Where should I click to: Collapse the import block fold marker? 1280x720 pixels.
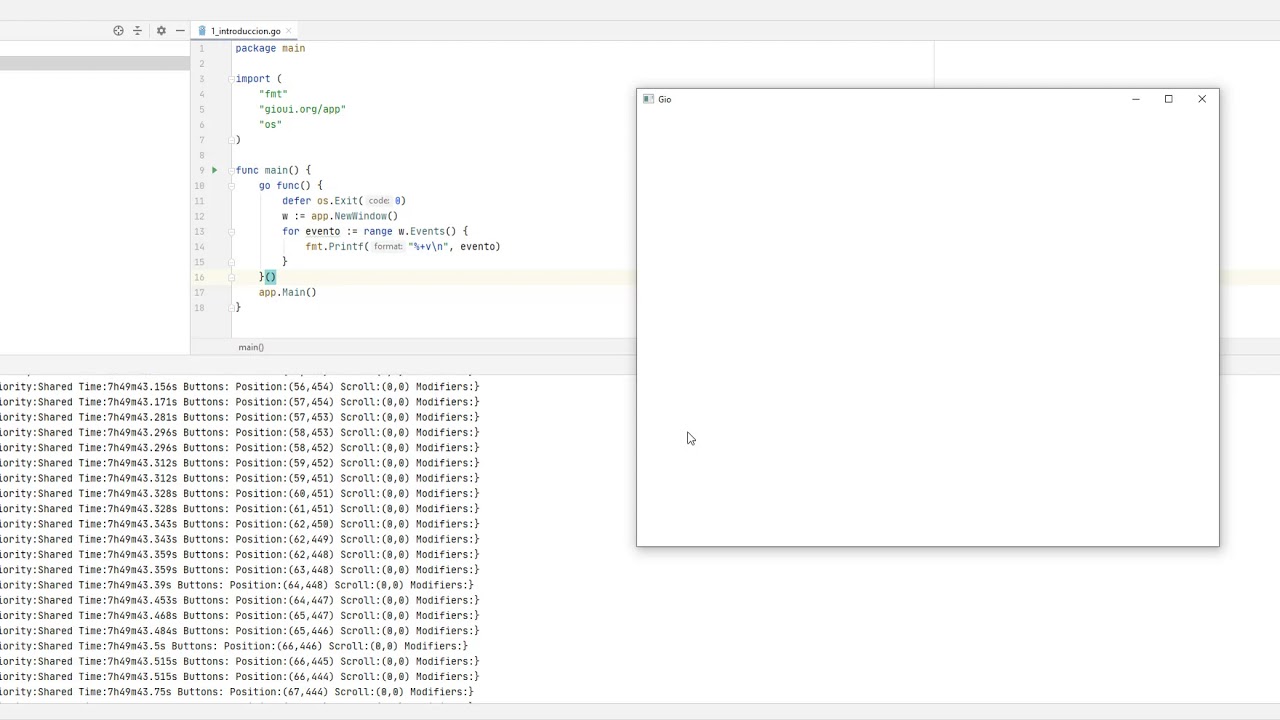pyautogui.click(x=231, y=79)
